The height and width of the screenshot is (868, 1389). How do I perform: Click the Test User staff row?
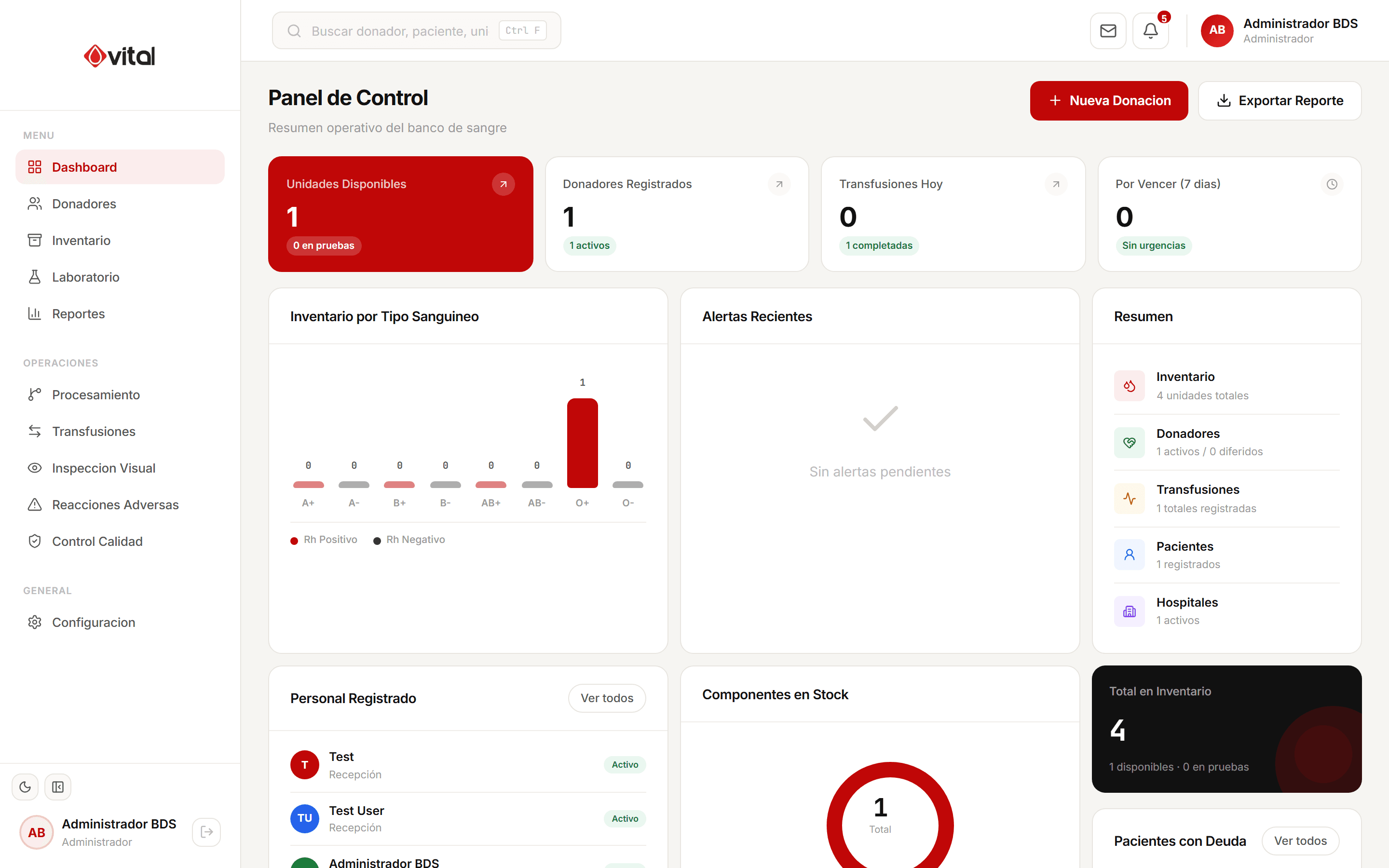tap(468, 819)
